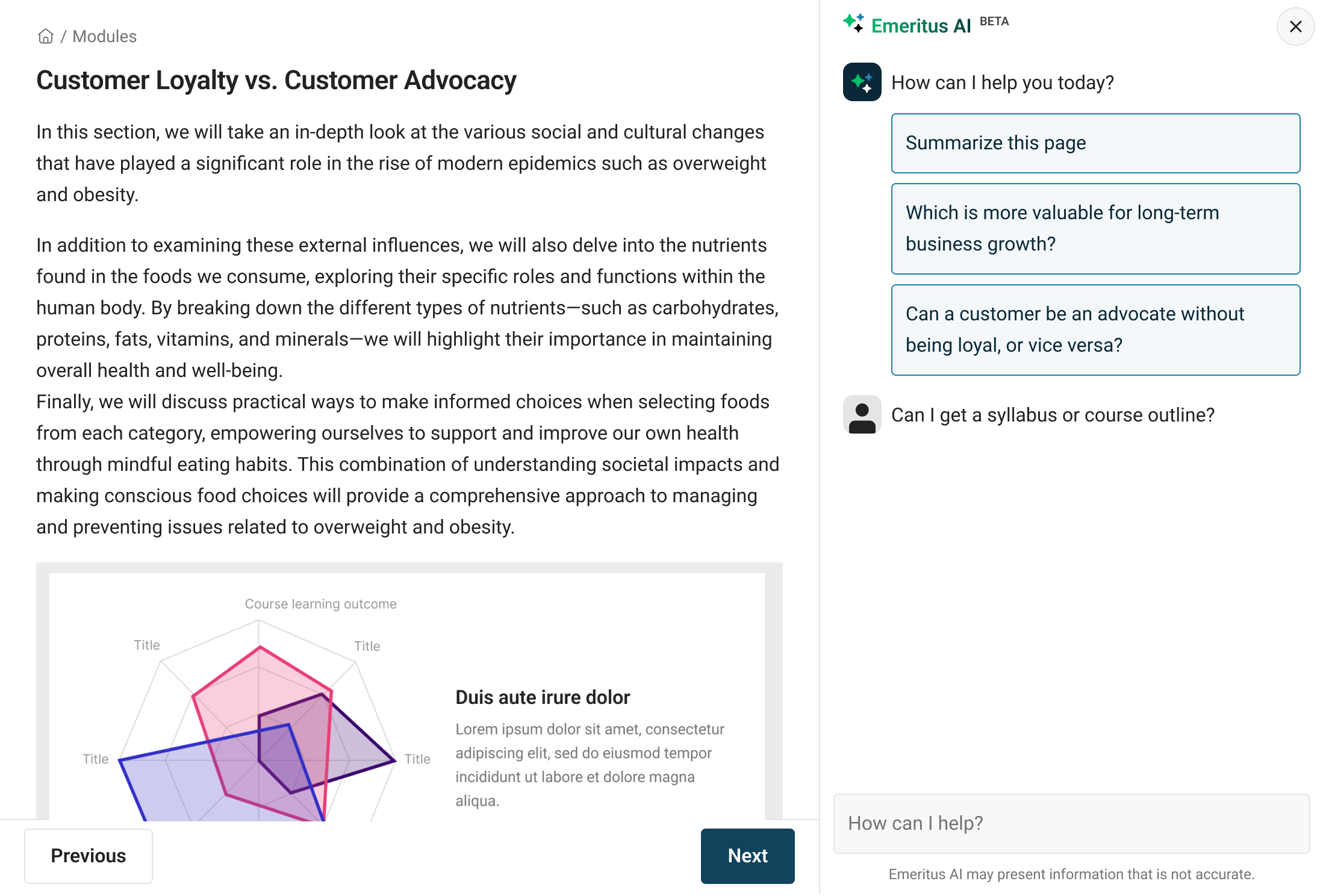Ask which is more valuable for business growth

coord(1095,229)
